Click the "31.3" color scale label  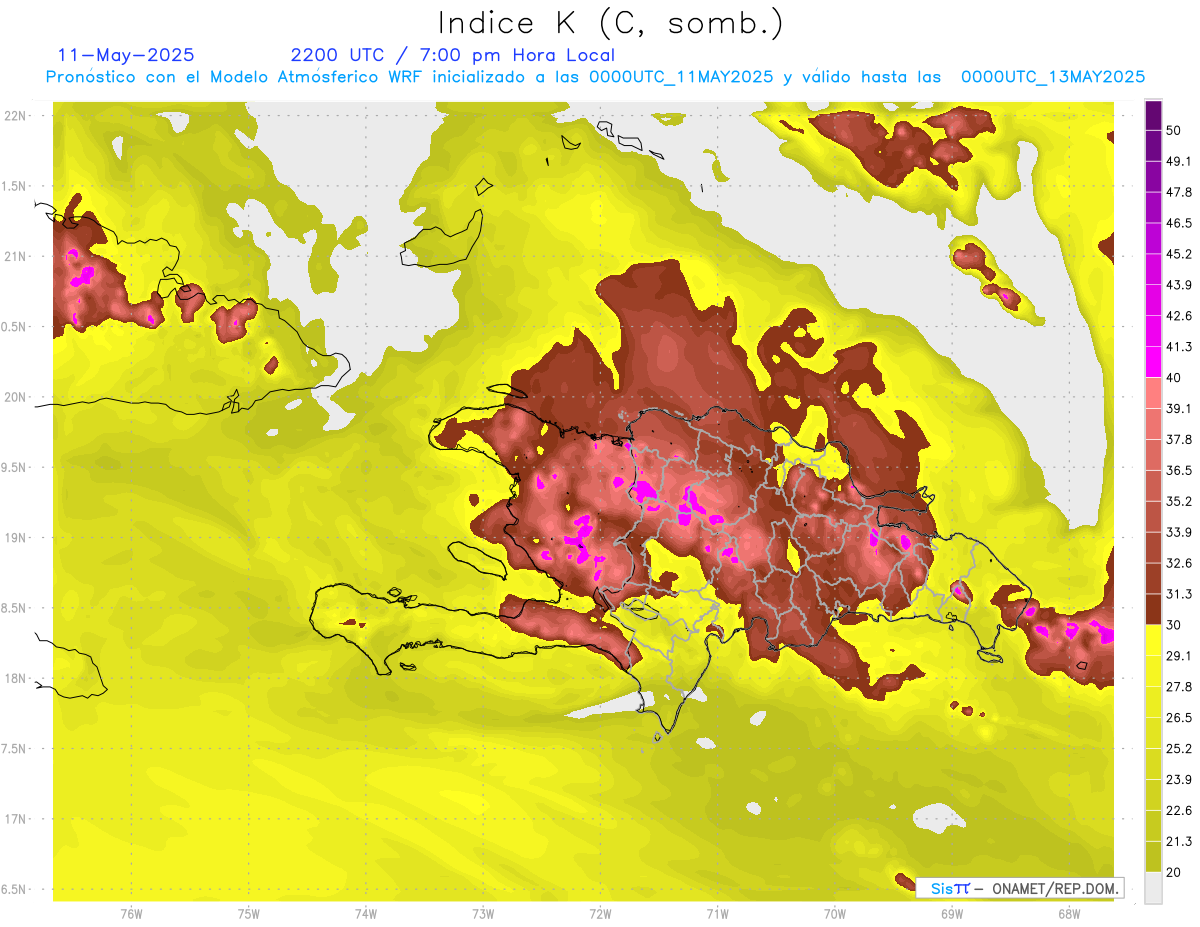coord(1179,594)
